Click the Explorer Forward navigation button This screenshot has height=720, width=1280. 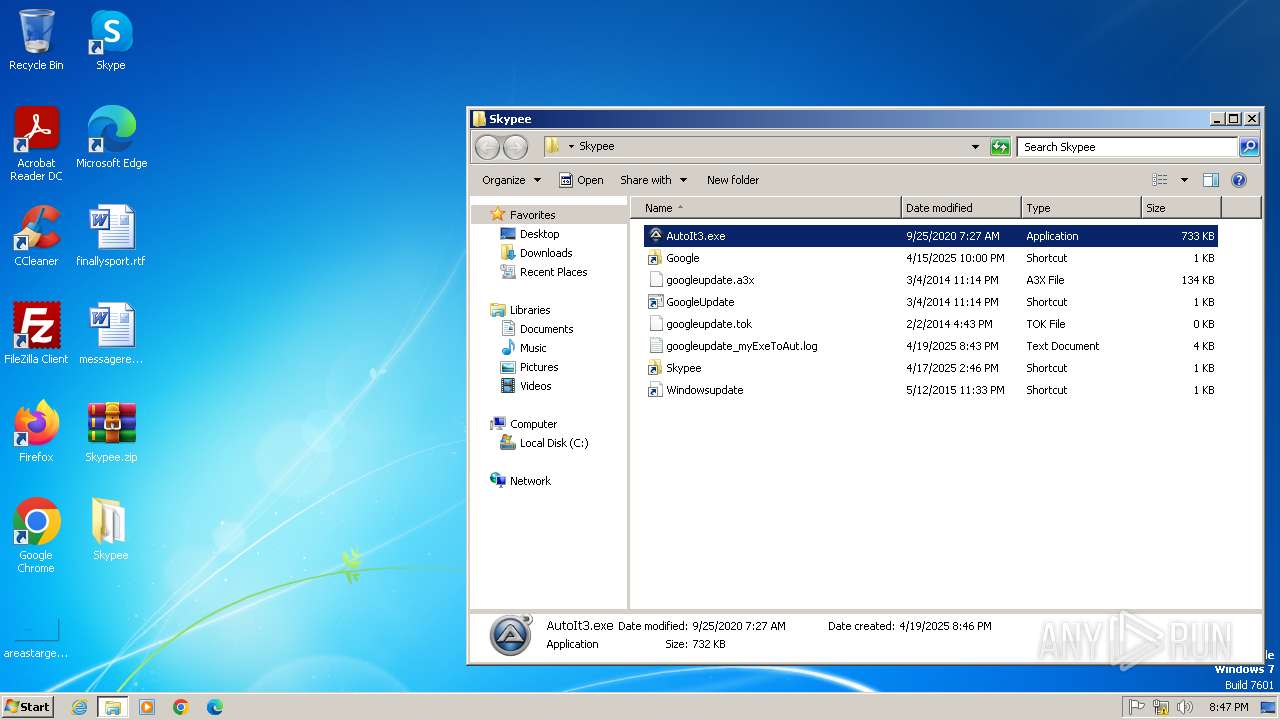point(515,147)
